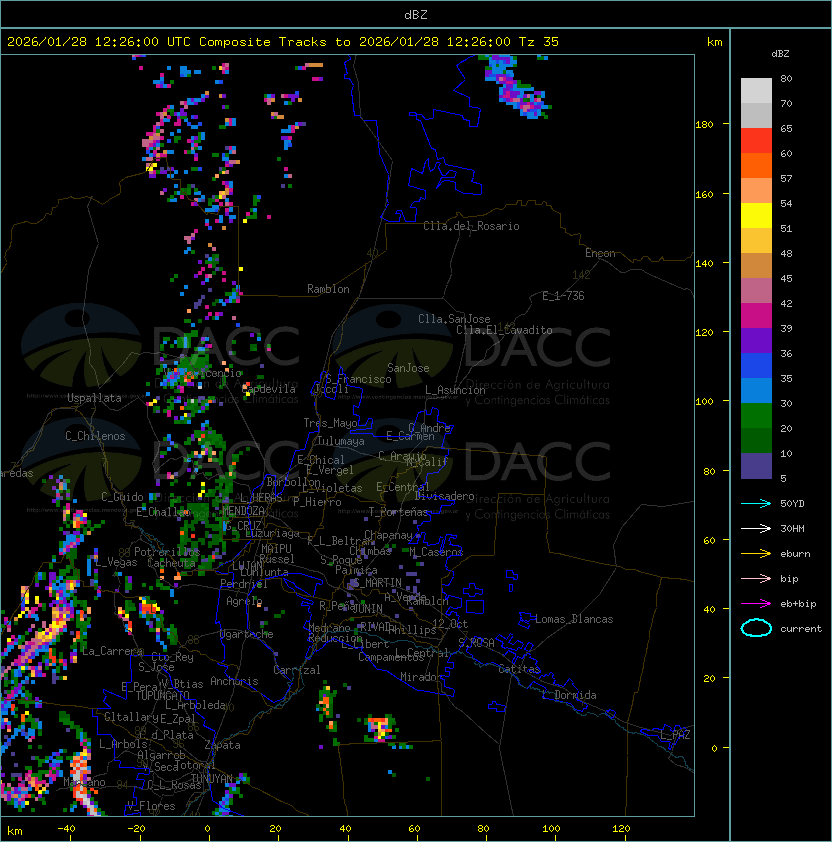Select the Lomas_Blancas map label
Image resolution: width=832 pixels, height=842 pixels.
click(x=574, y=619)
